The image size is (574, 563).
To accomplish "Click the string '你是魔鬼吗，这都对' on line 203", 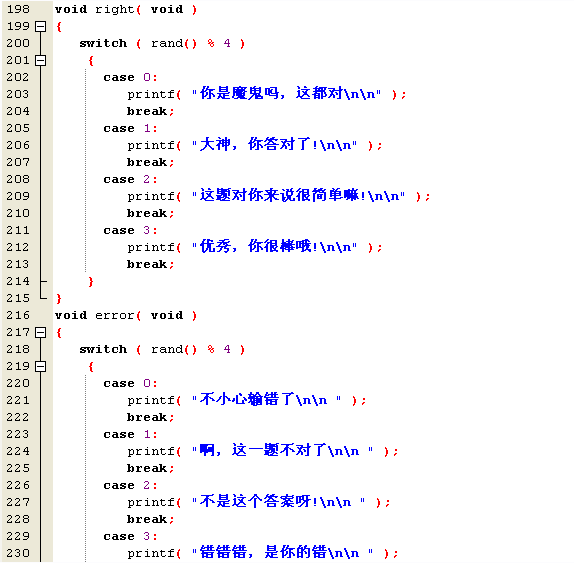I will tap(271, 93).
